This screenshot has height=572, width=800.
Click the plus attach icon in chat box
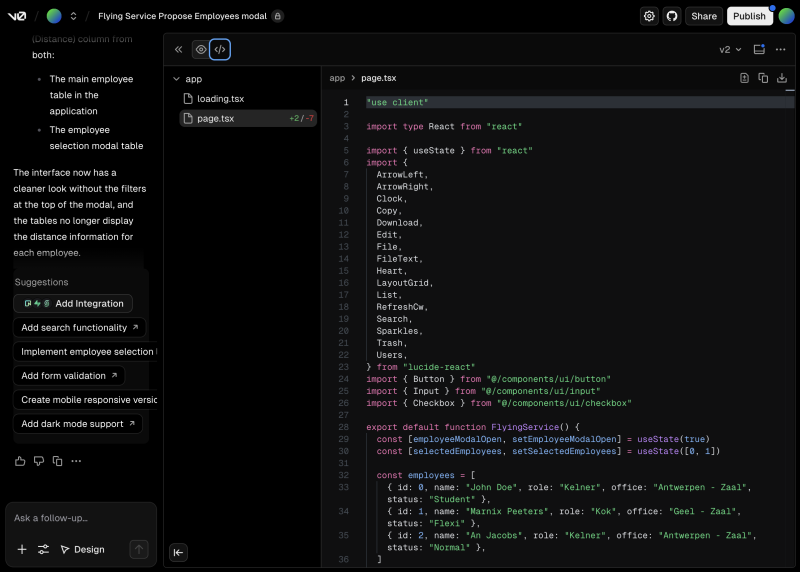tap(22, 549)
